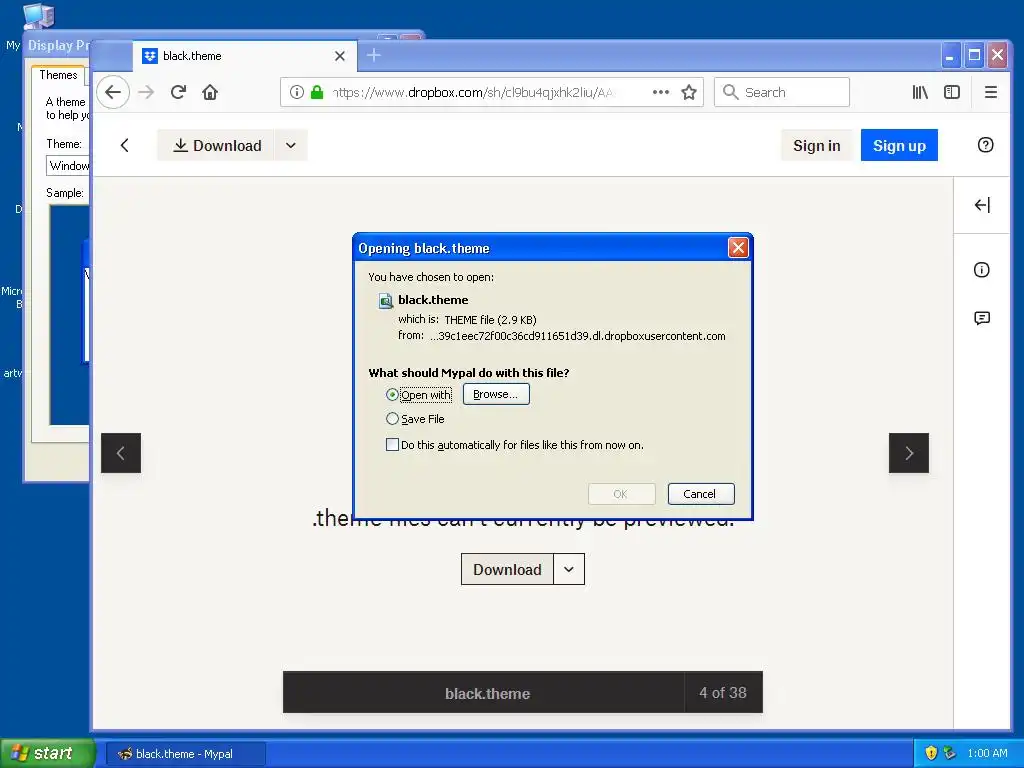Click the network tray icon
This screenshot has width=1024, height=768.
950,753
